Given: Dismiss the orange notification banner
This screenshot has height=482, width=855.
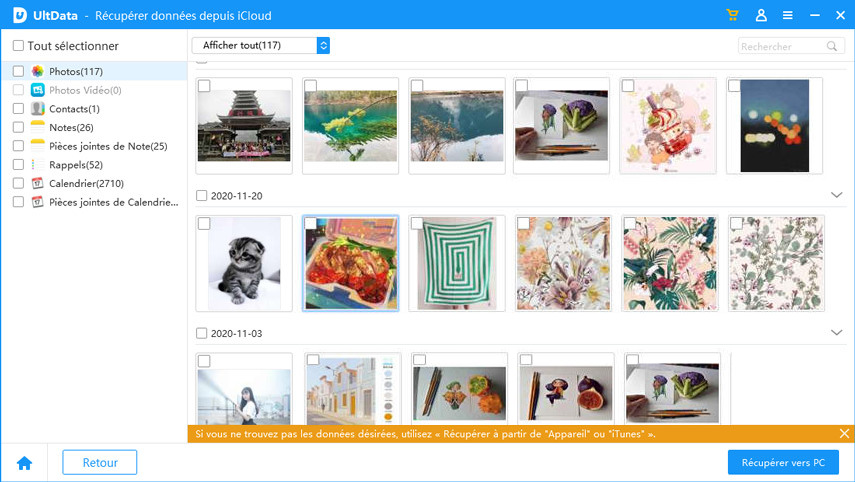Looking at the screenshot, I should (x=844, y=433).
